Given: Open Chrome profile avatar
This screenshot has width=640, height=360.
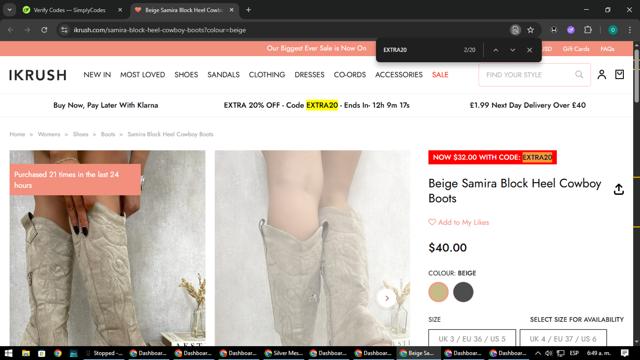Looking at the screenshot, I should [x=613, y=30].
